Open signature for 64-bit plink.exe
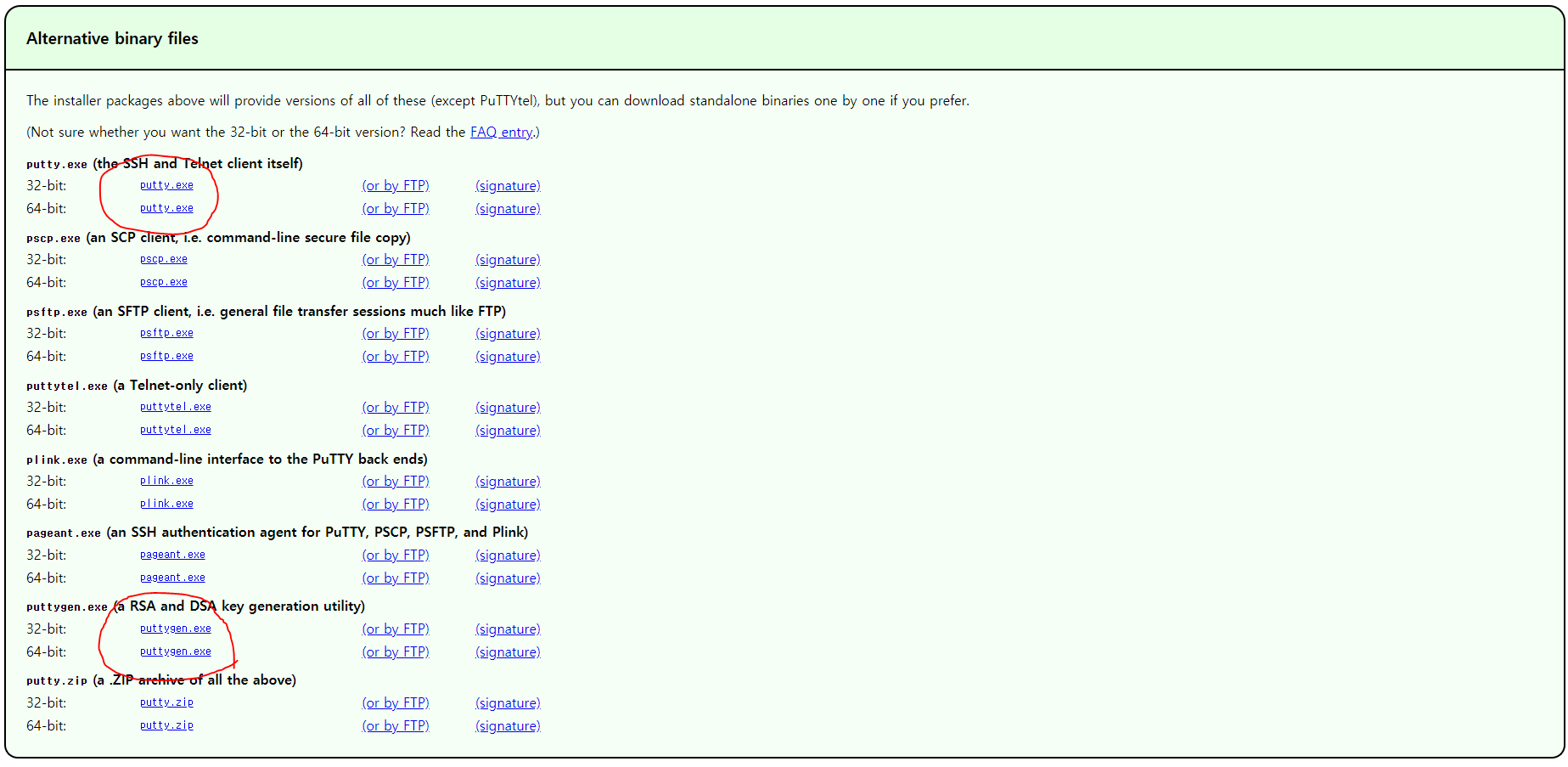The width and height of the screenshot is (1568, 767). coord(508,505)
